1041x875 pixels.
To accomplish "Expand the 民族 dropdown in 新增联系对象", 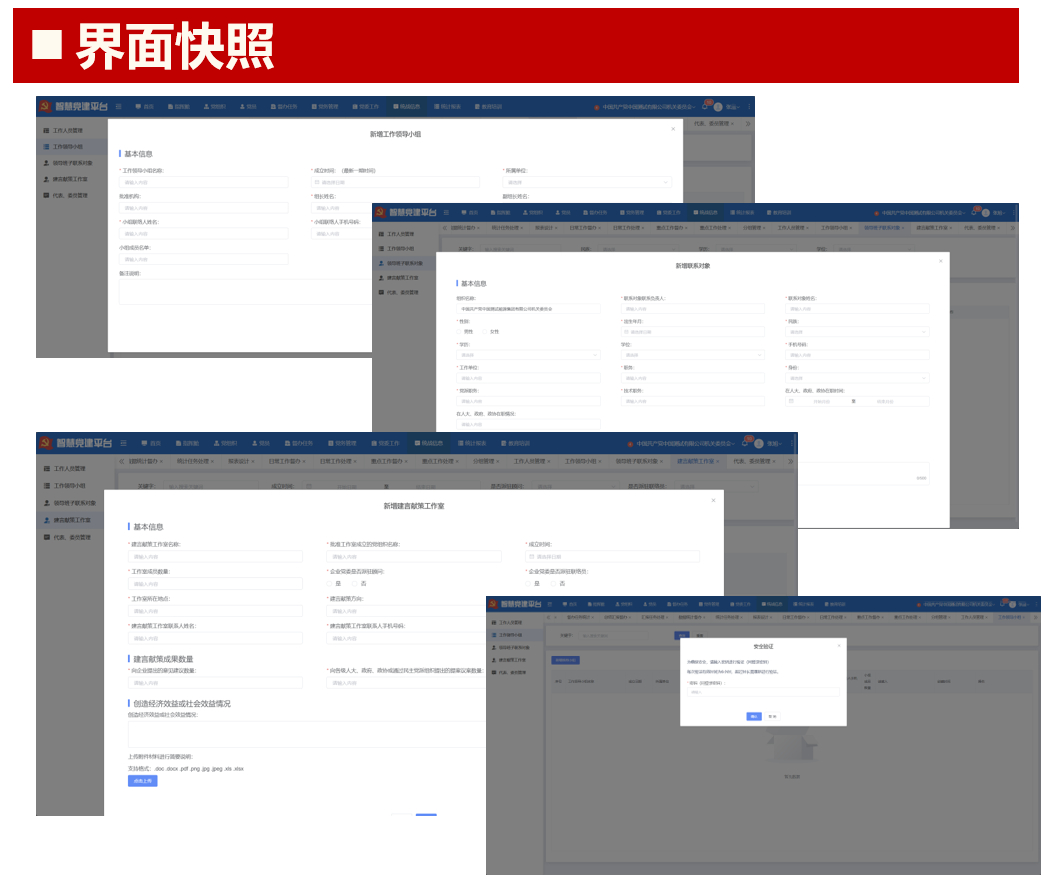I will (857, 332).
